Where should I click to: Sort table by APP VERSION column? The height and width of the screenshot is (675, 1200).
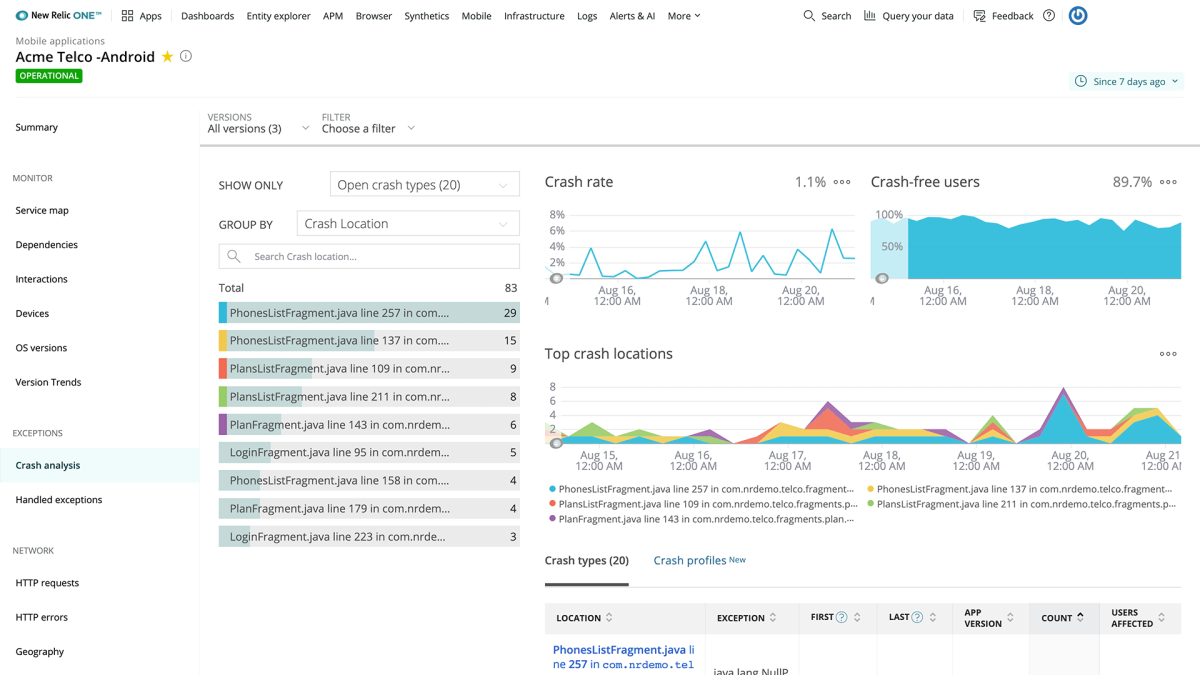point(1010,618)
